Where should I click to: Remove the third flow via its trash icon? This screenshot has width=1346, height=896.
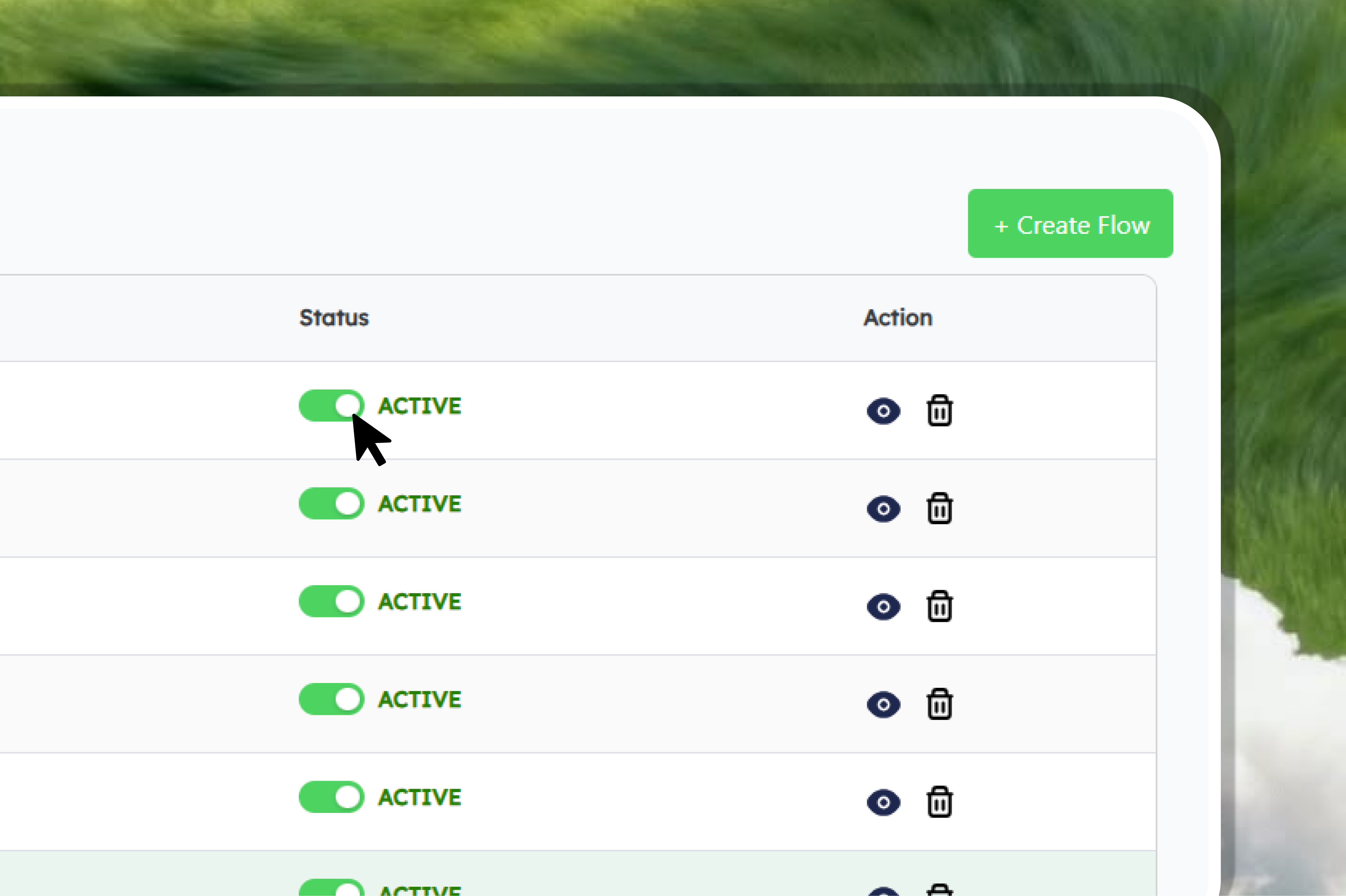click(939, 606)
